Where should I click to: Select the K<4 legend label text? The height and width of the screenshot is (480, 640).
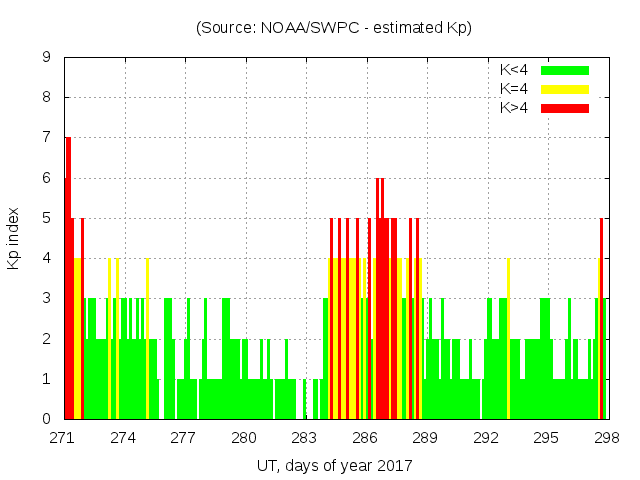[x=516, y=70]
